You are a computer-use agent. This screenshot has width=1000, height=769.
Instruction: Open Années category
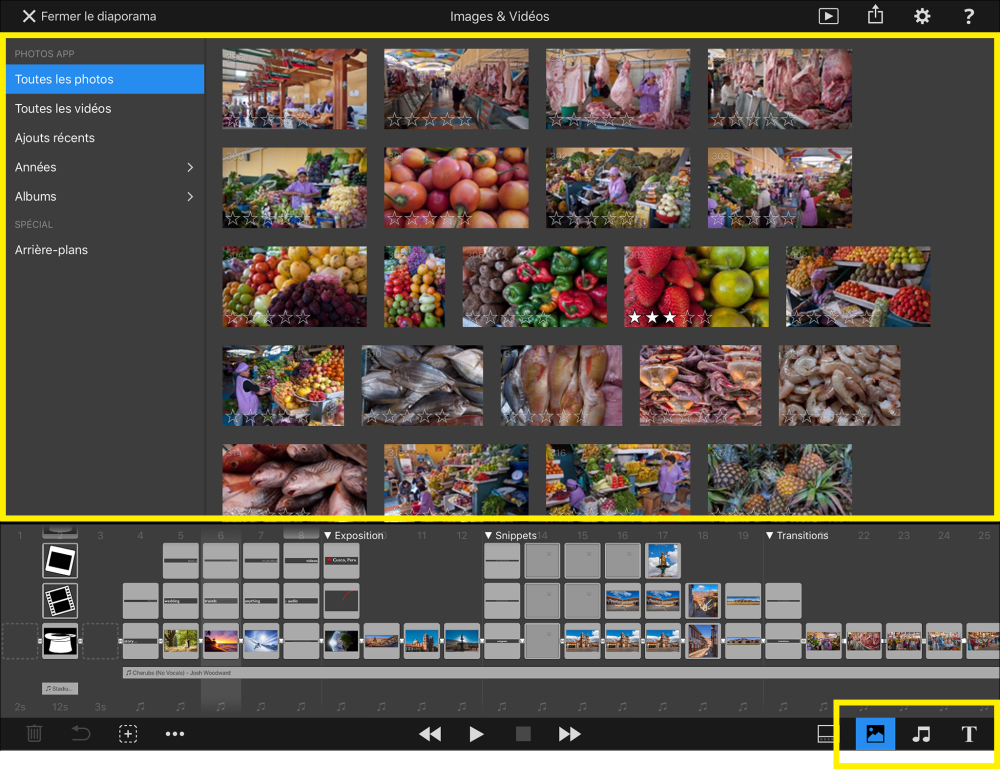point(105,167)
